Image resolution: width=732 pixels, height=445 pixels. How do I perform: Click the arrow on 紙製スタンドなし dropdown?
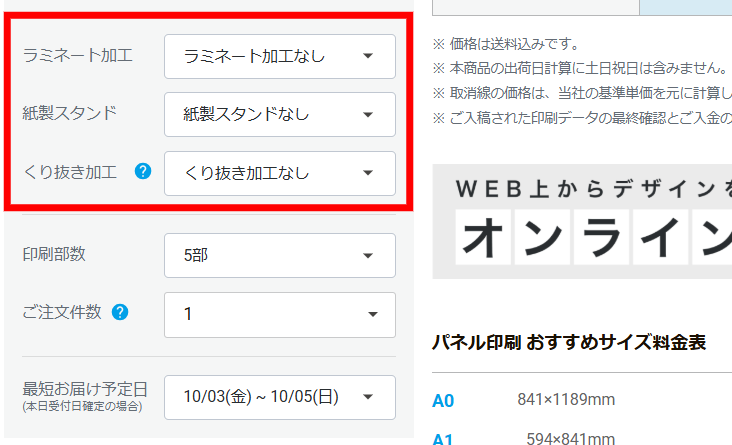coord(368,114)
